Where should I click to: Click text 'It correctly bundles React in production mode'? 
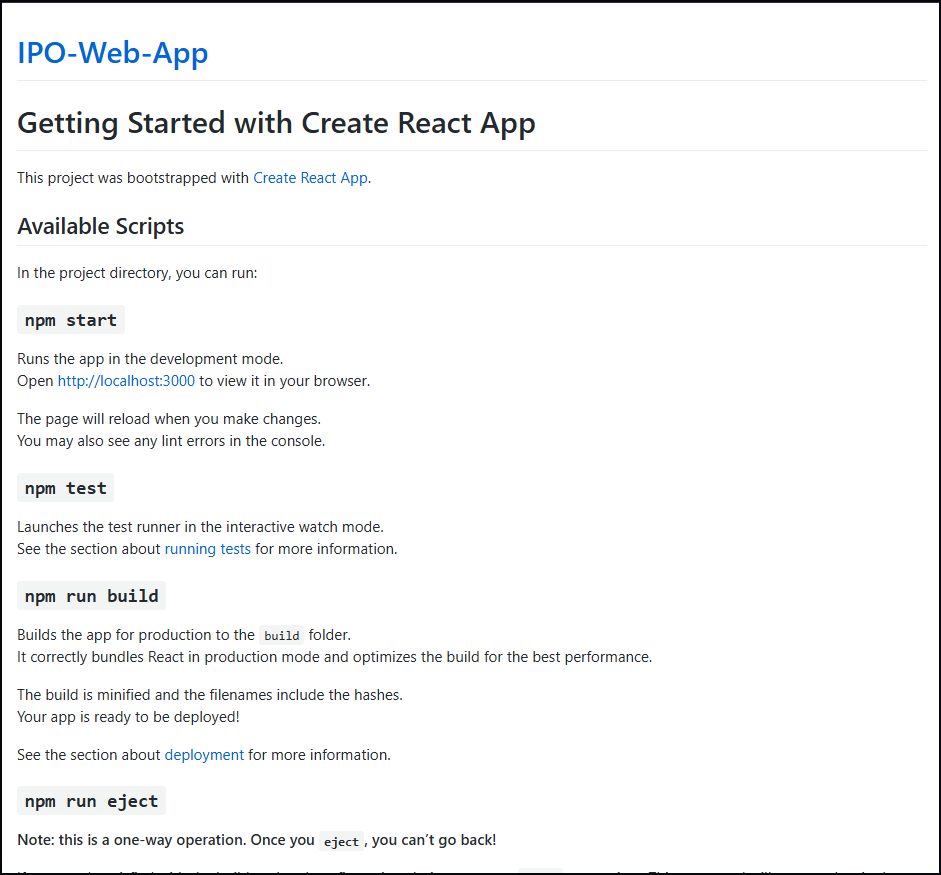point(168,657)
